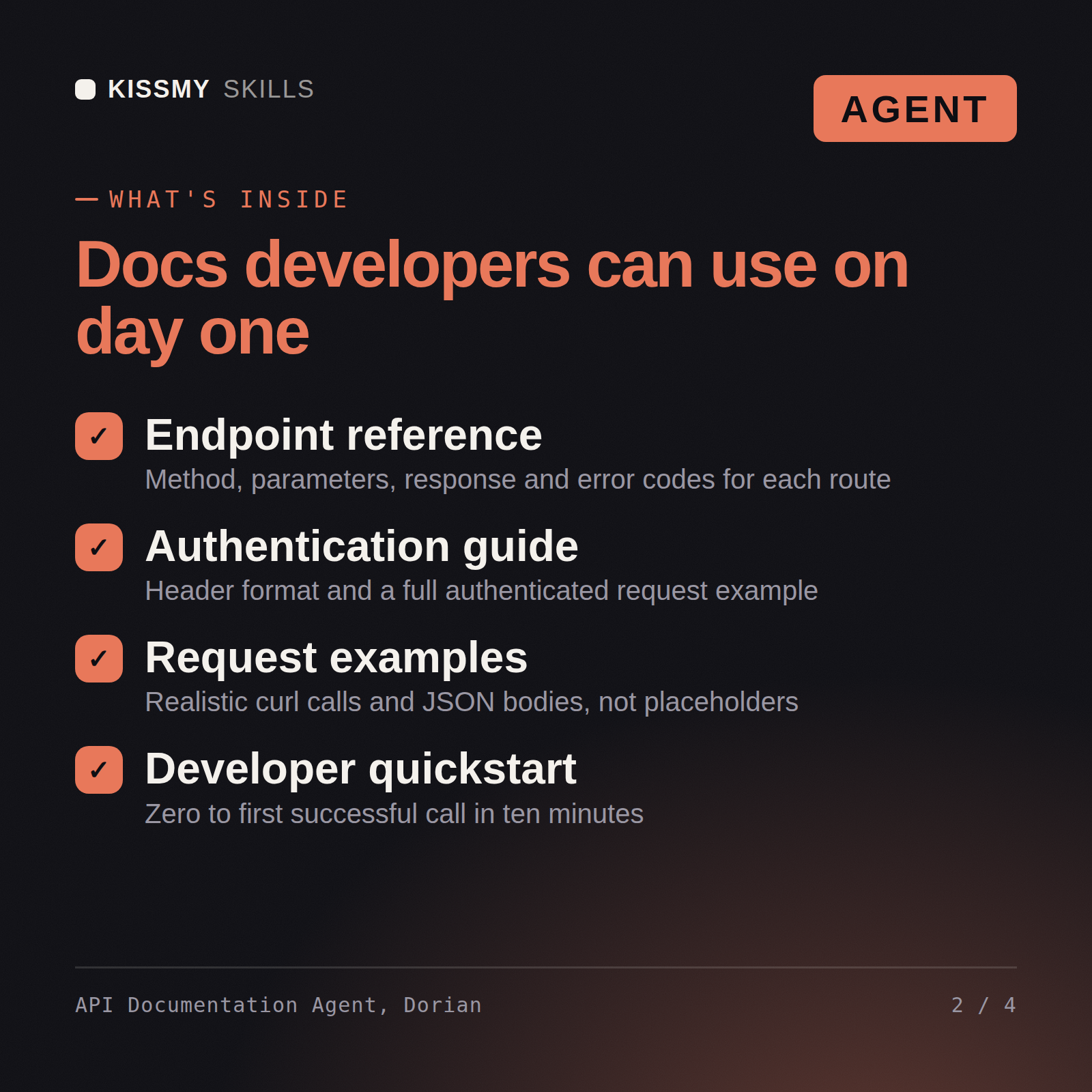Toggle the Request examples checkbox
Screen dimensions: 1092x1092
pos(99,659)
